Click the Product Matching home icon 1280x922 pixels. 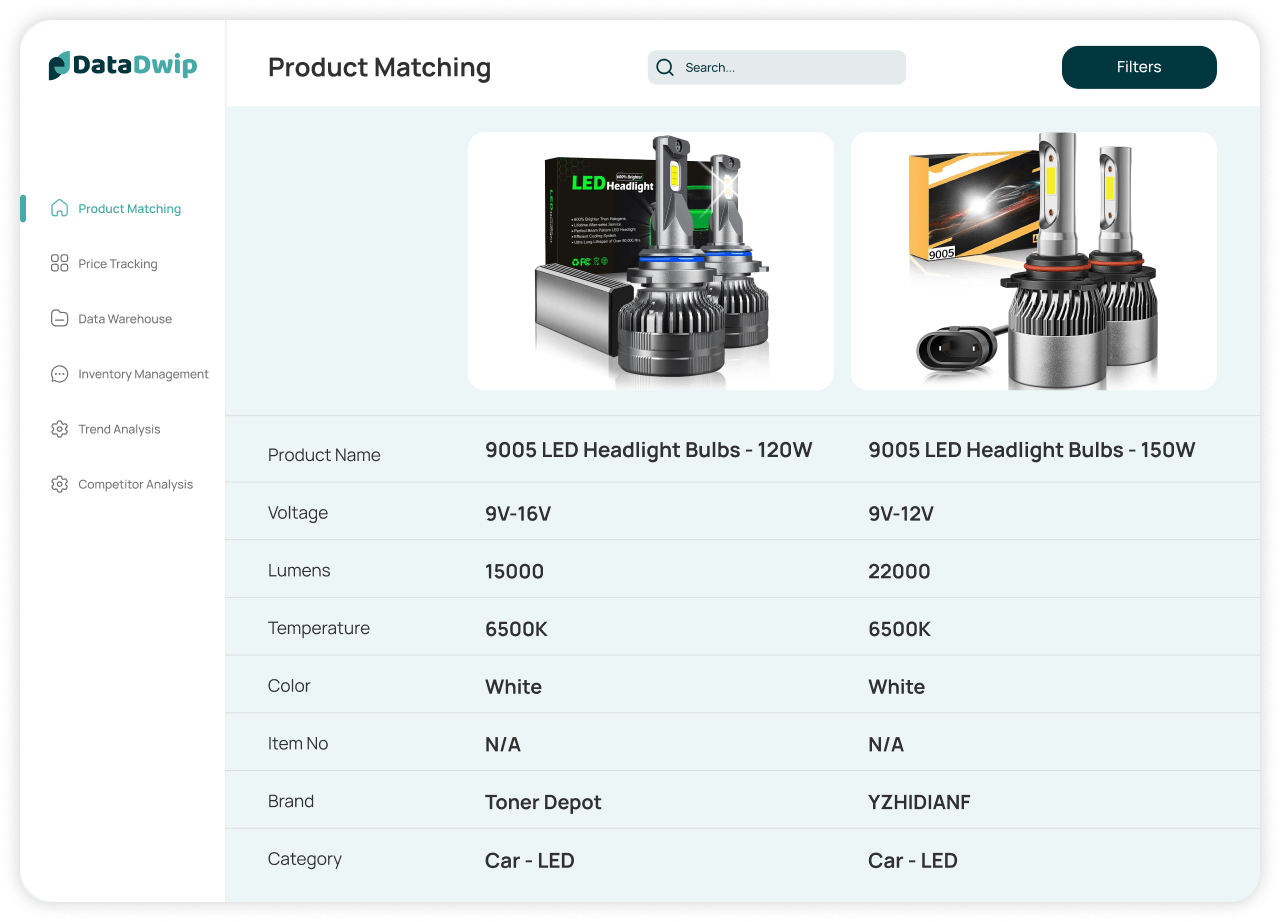click(59, 208)
